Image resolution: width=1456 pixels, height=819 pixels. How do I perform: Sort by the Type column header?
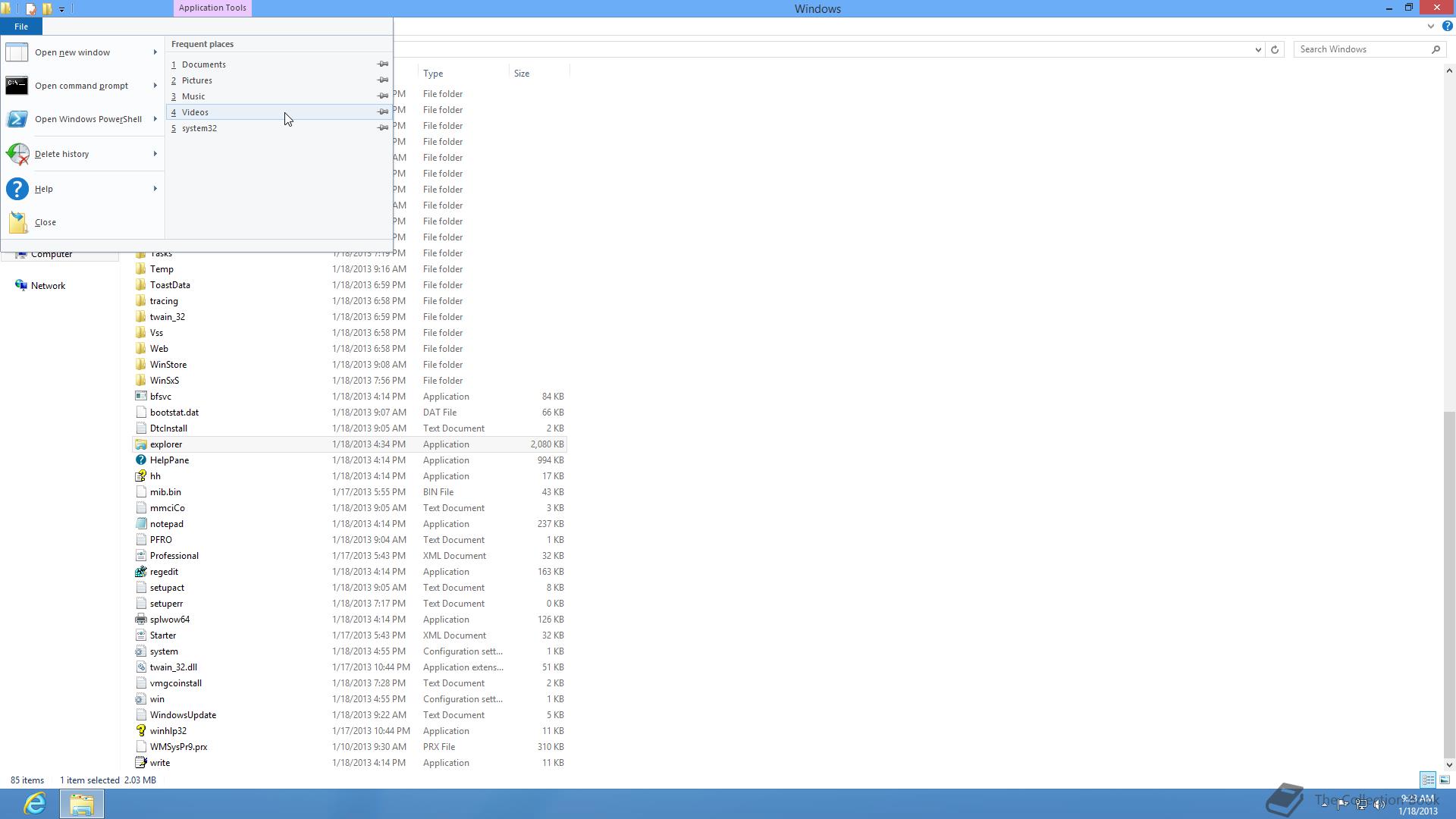[463, 74]
